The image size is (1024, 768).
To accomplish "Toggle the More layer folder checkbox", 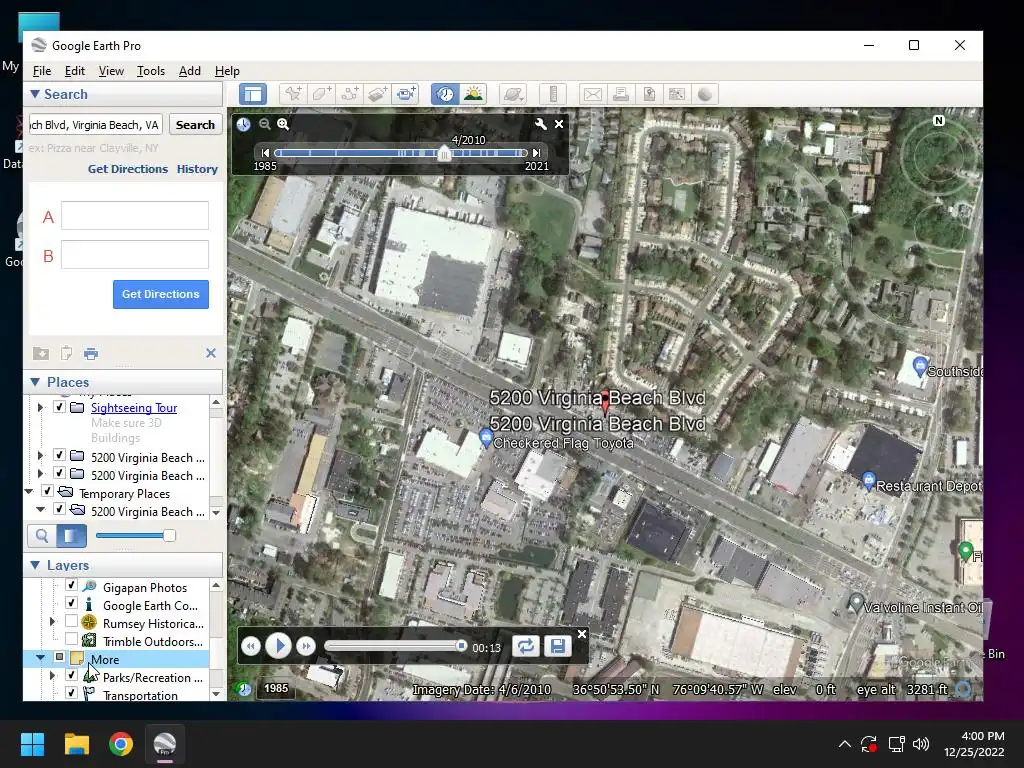I will 59,657.
